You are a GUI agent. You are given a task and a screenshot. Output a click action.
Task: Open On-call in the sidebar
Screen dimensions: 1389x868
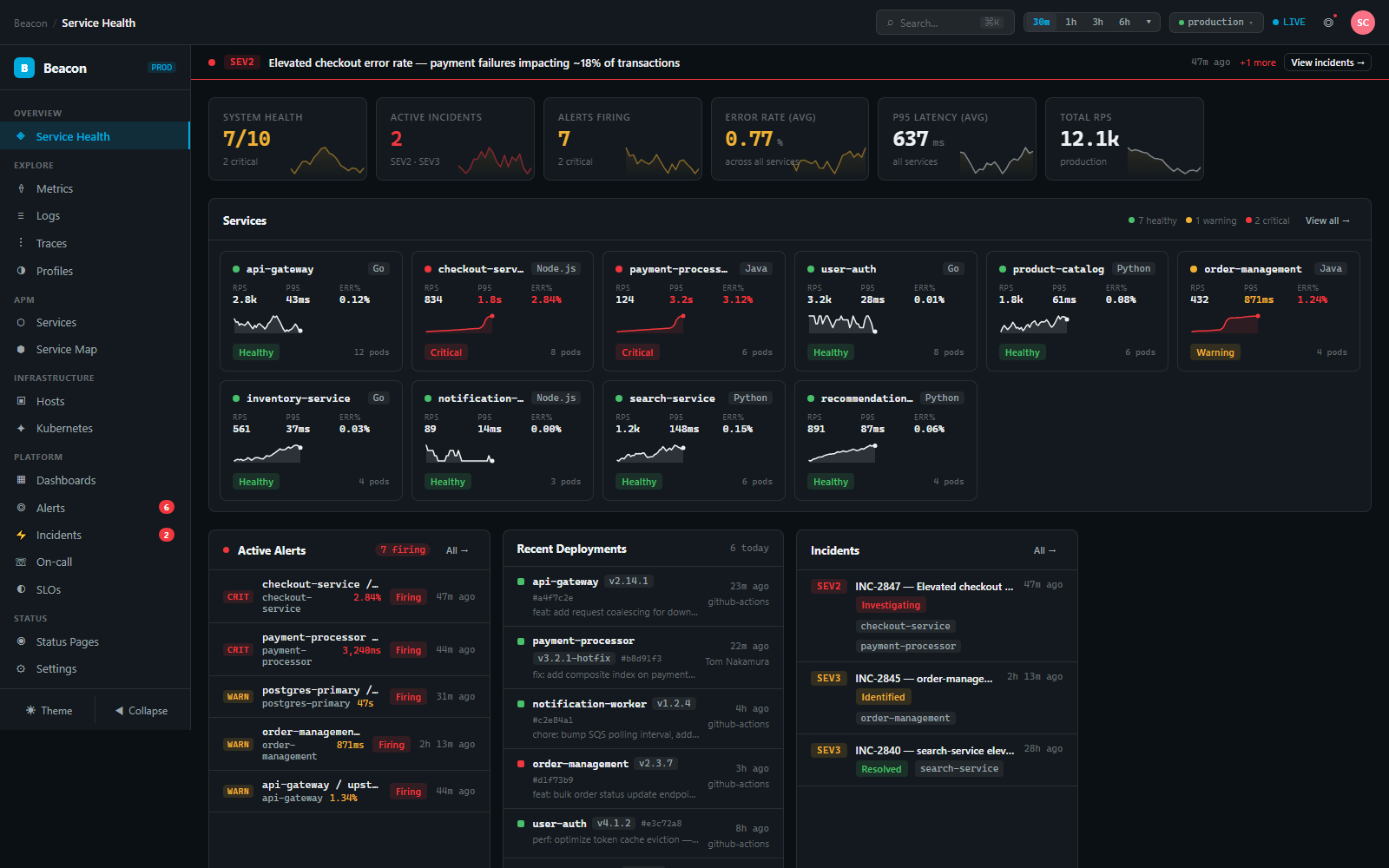(x=95, y=562)
